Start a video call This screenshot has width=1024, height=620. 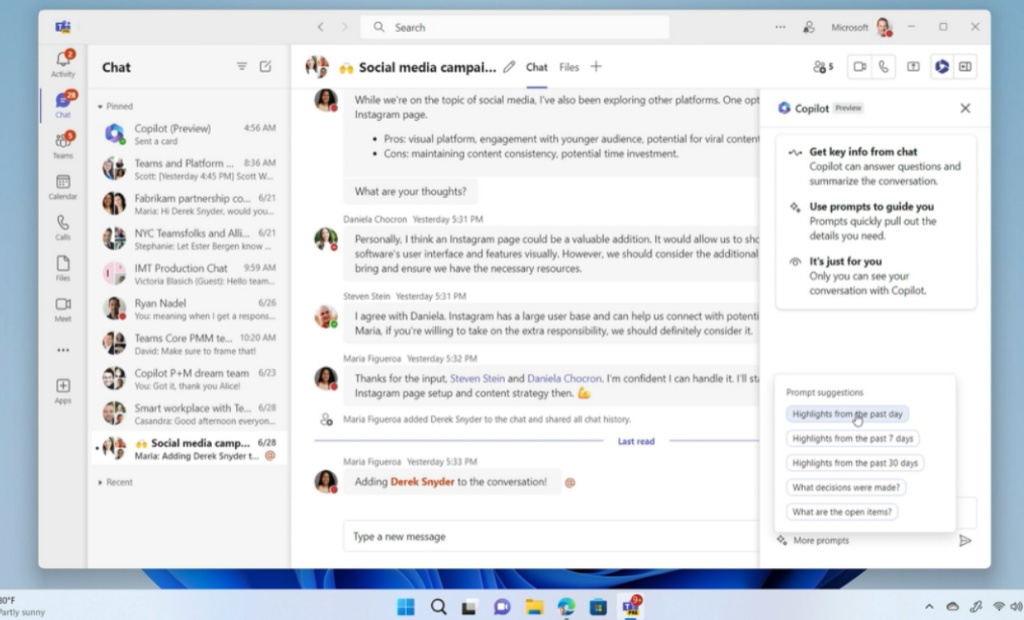(859, 67)
